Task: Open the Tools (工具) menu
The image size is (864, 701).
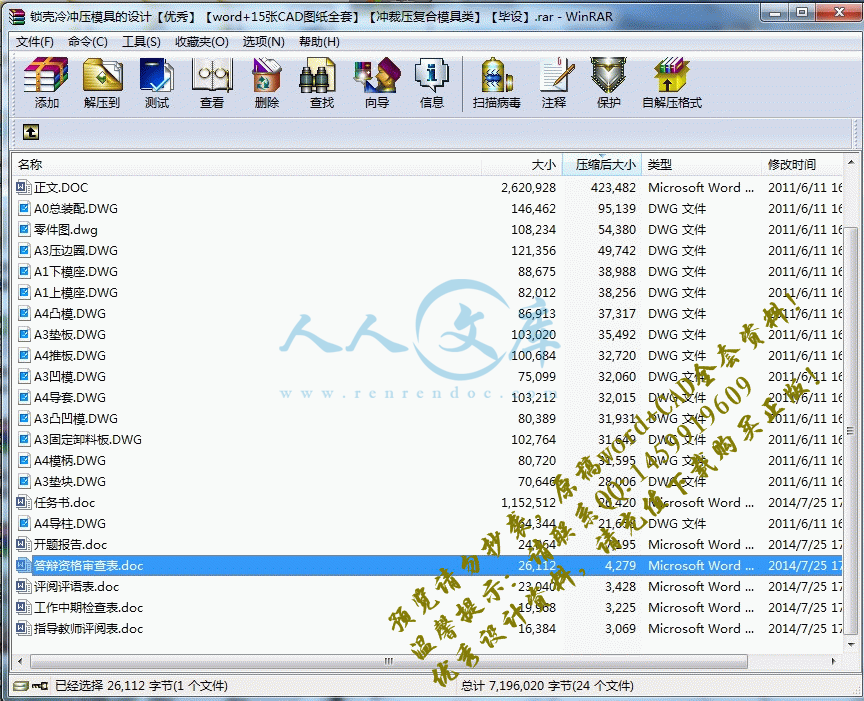Action: 141,42
